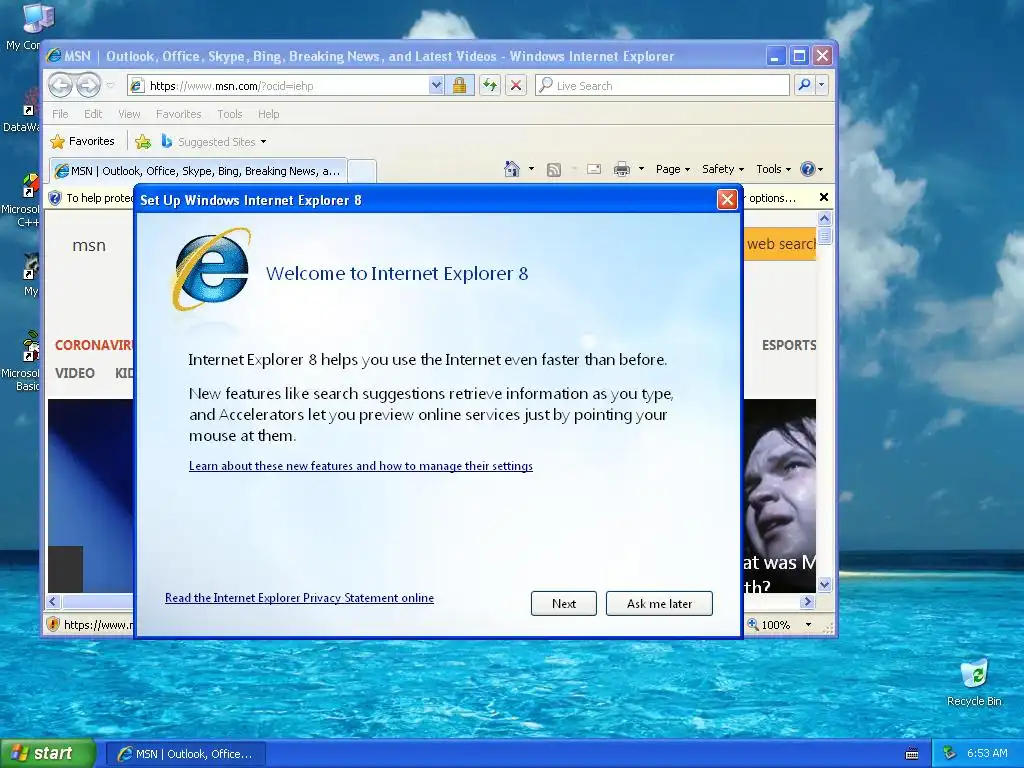Click the news photo thumbnail on MSN
The width and height of the screenshot is (1024, 768).
click(780, 496)
